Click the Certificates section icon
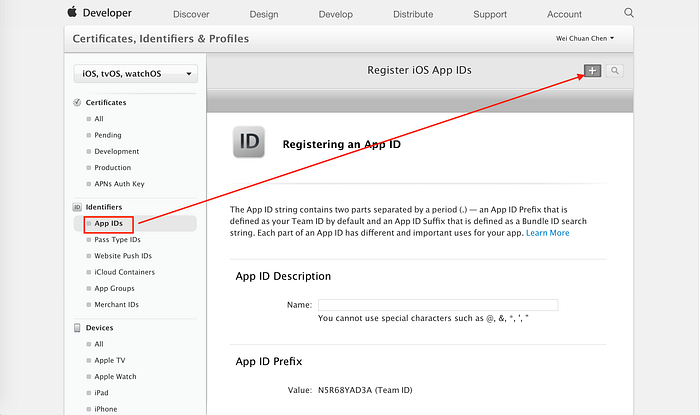The width and height of the screenshot is (700, 415). [x=77, y=102]
